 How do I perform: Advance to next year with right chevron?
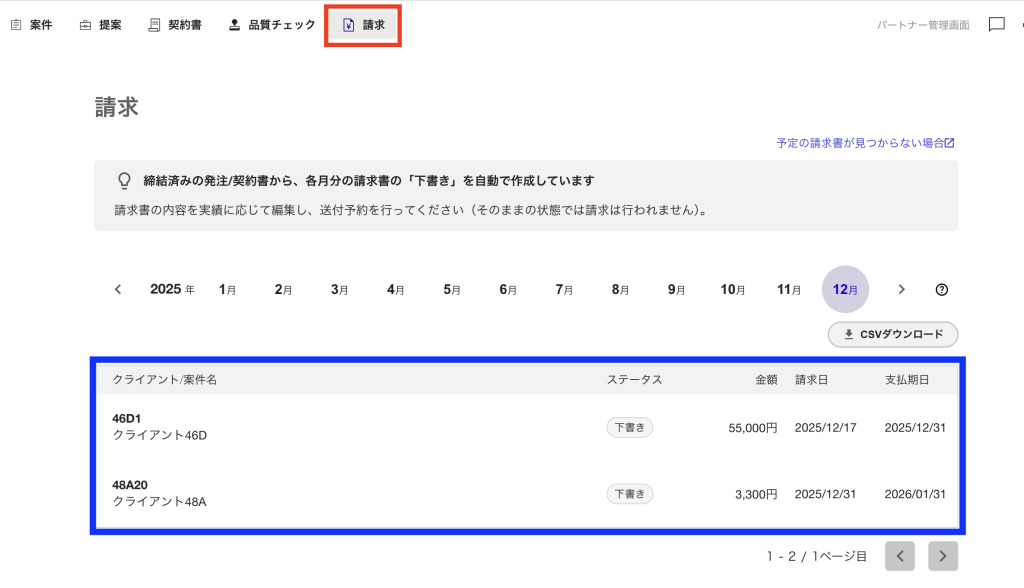(x=901, y=290)
